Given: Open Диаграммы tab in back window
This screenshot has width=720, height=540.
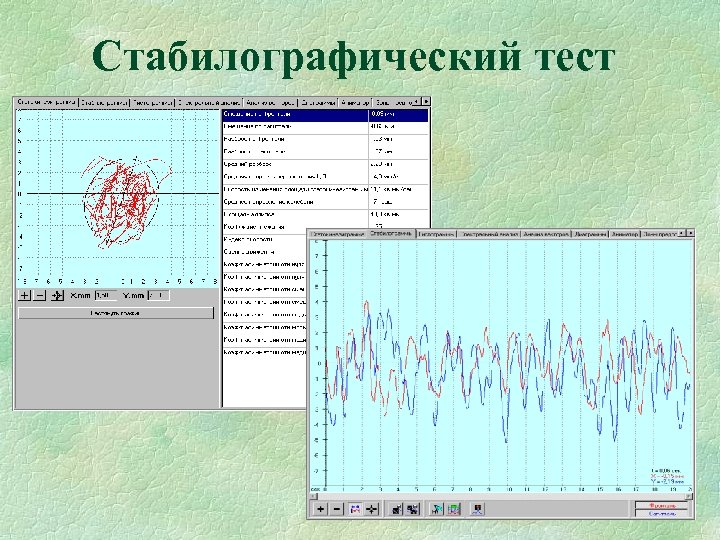Looking at the screenshot, I should point(318,102).
